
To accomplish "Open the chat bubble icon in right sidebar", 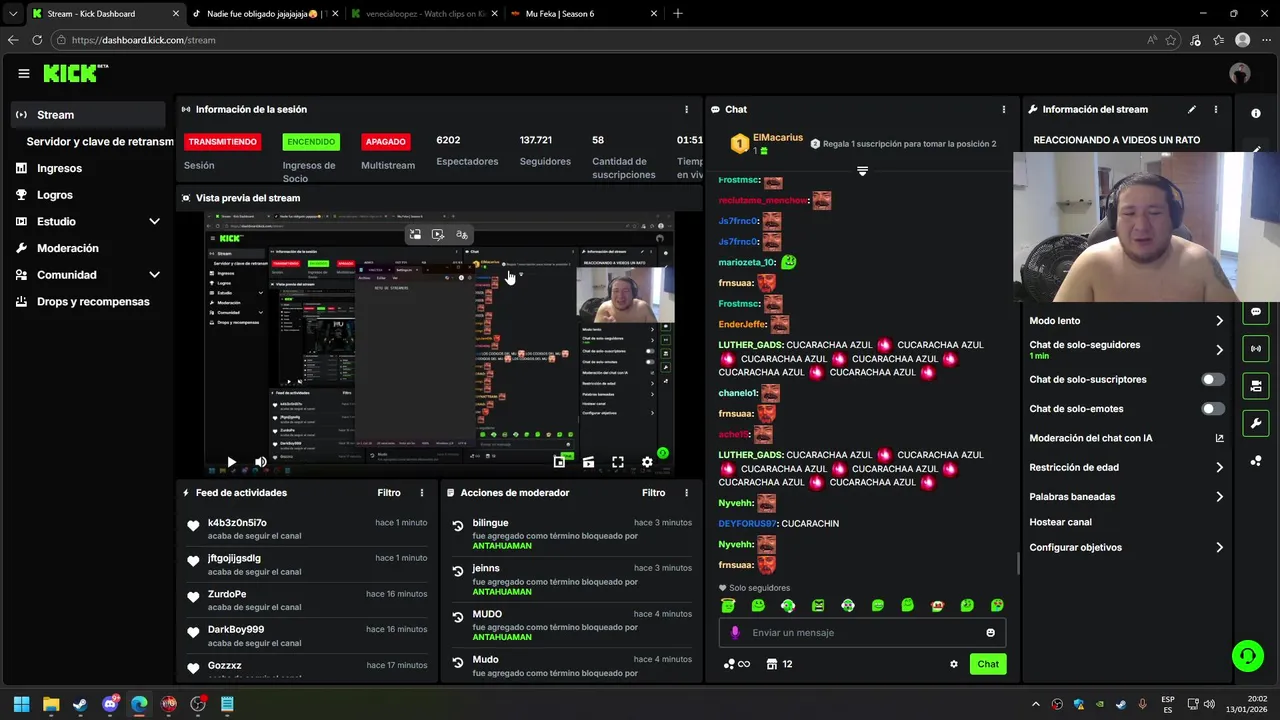I will 1256,312.
